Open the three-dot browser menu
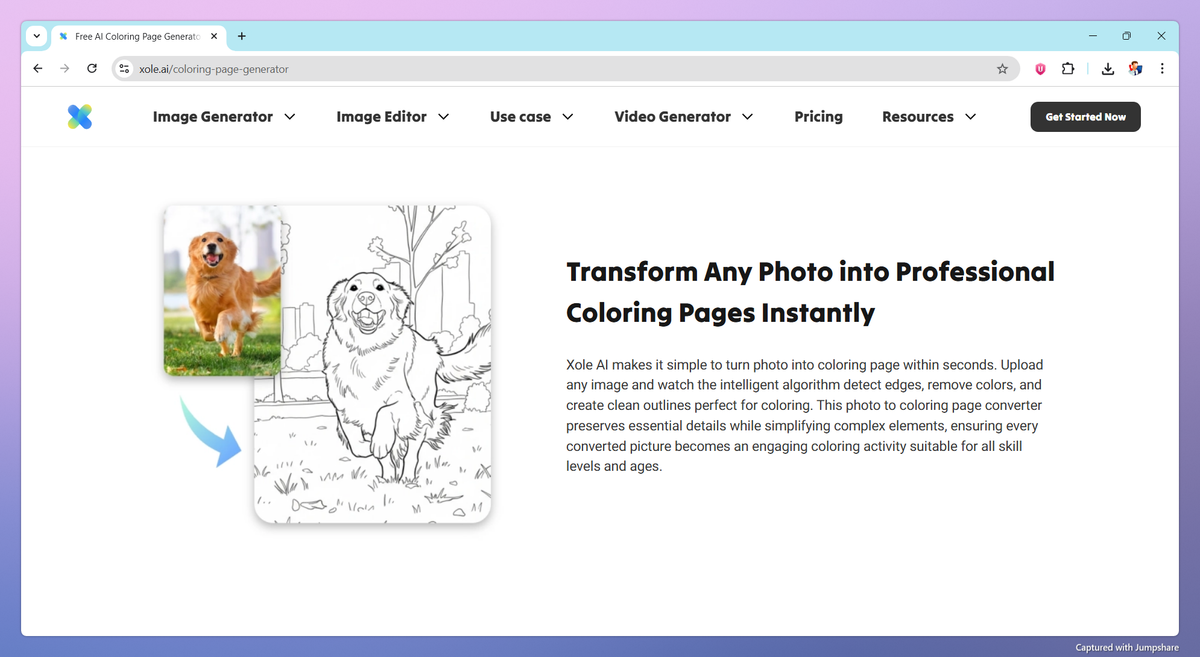1200x657 pixels. 1161,68
